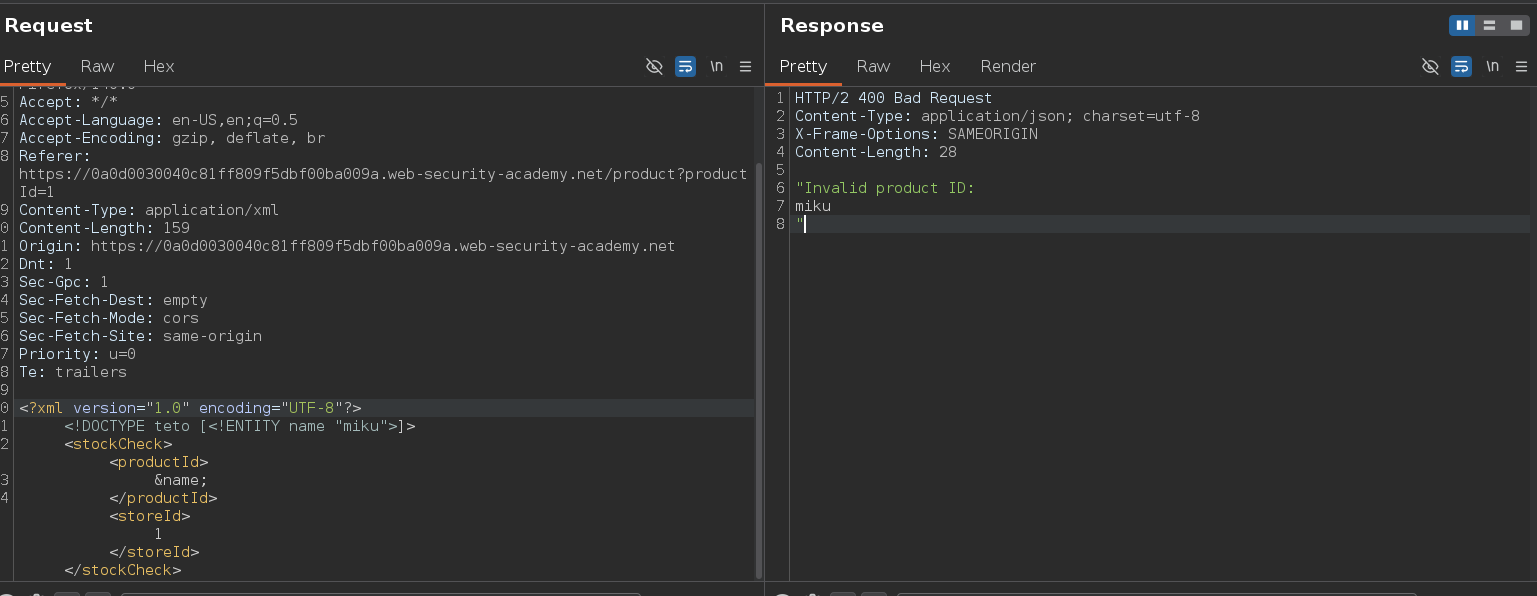Click the Dnt: 1 header
The width and height of the screenshot is (1537, 596).
coord(46,264)
